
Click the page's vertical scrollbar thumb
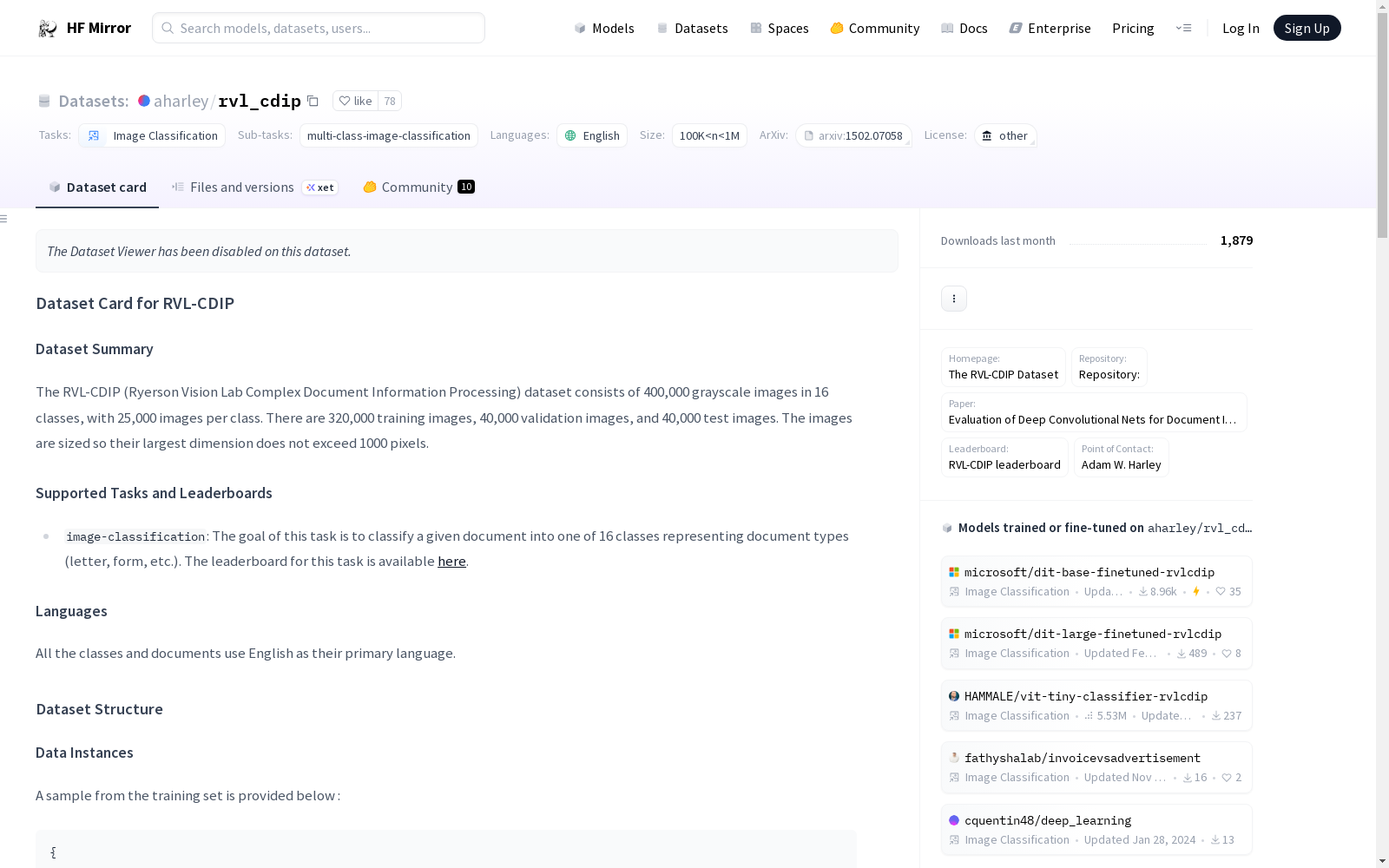point(1382,126)
